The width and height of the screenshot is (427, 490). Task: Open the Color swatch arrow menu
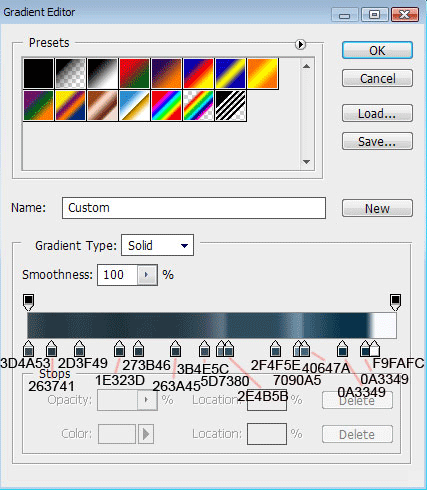146,434
